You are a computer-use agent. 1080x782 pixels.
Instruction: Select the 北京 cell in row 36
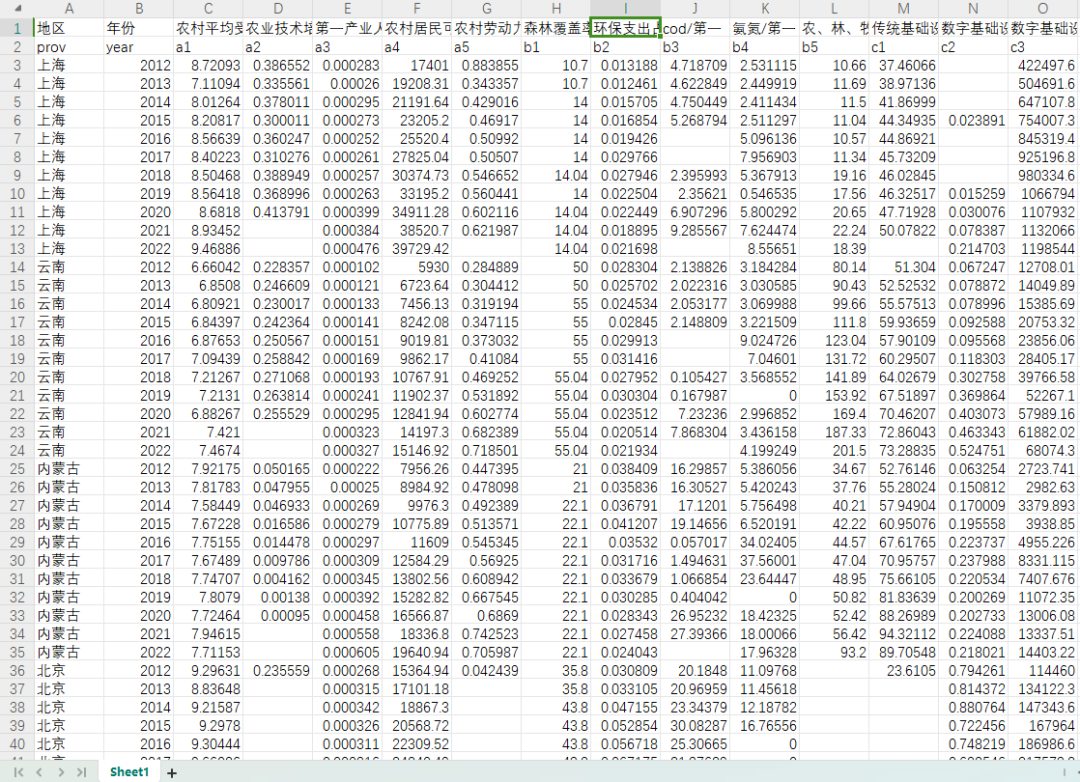click(x=69, y=669)
